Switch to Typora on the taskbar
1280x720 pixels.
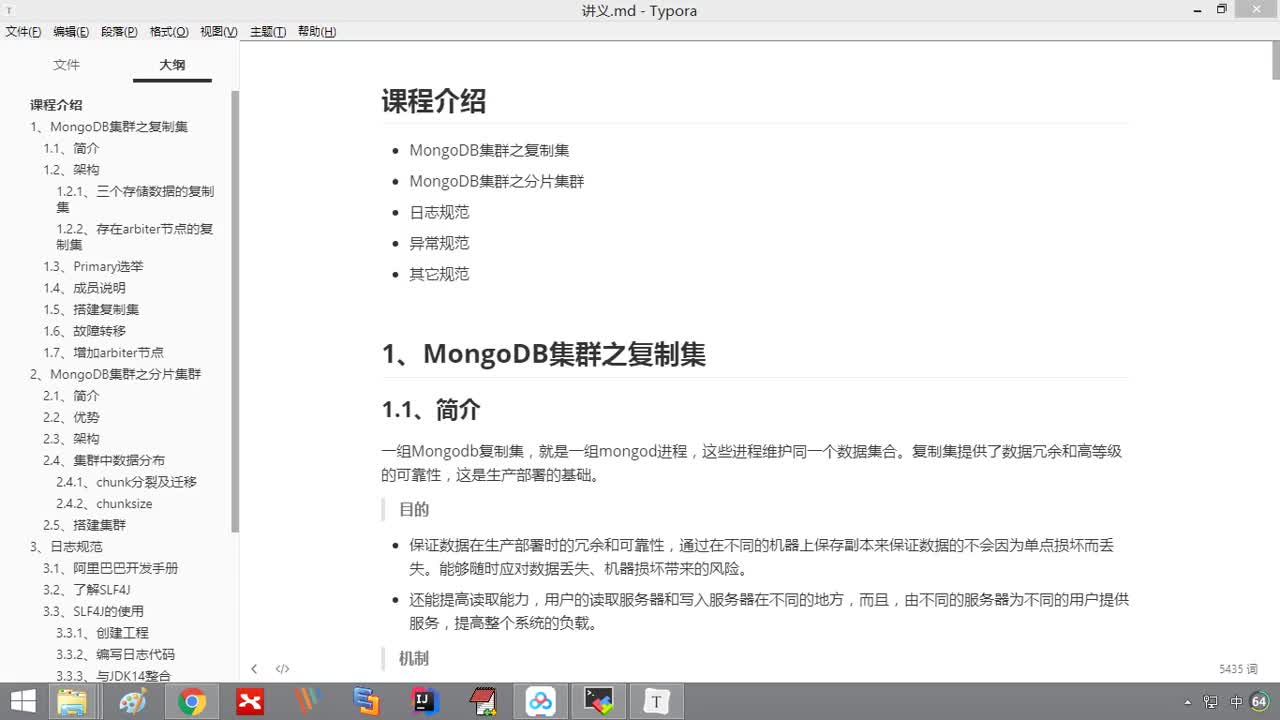point(657,702)
